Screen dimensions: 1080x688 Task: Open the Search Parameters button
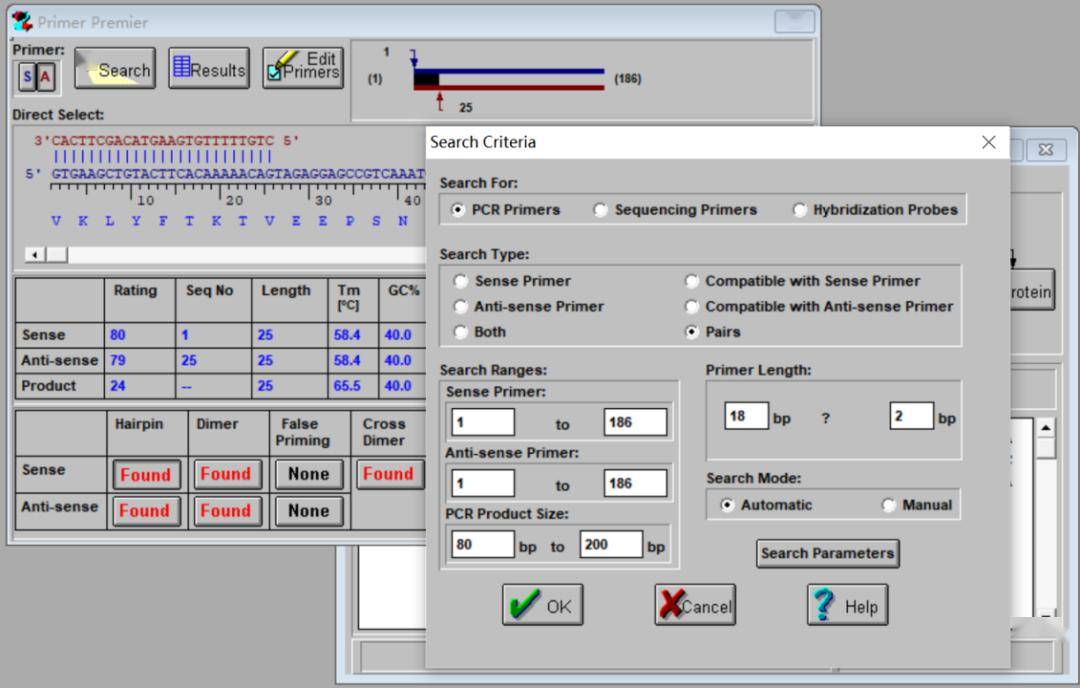click(x=827, y=553)
